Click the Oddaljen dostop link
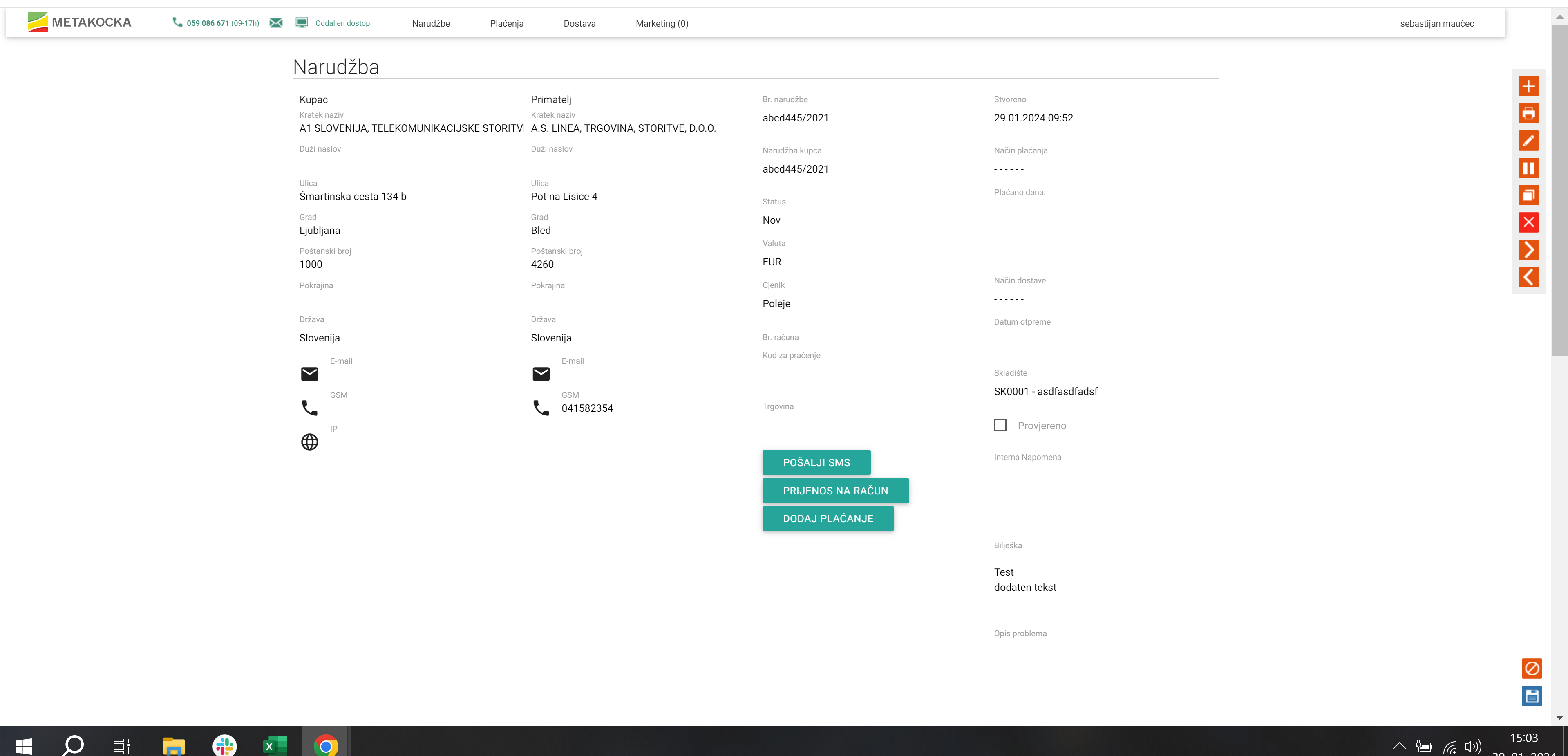The width and height of the screenshot is (1568, 756). click(x=342, y=23)
